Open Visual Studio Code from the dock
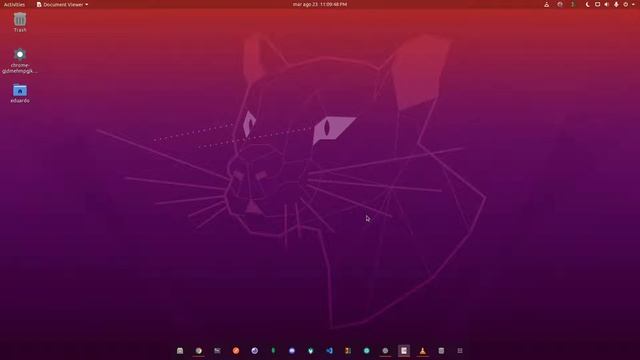 coord(329,351)
